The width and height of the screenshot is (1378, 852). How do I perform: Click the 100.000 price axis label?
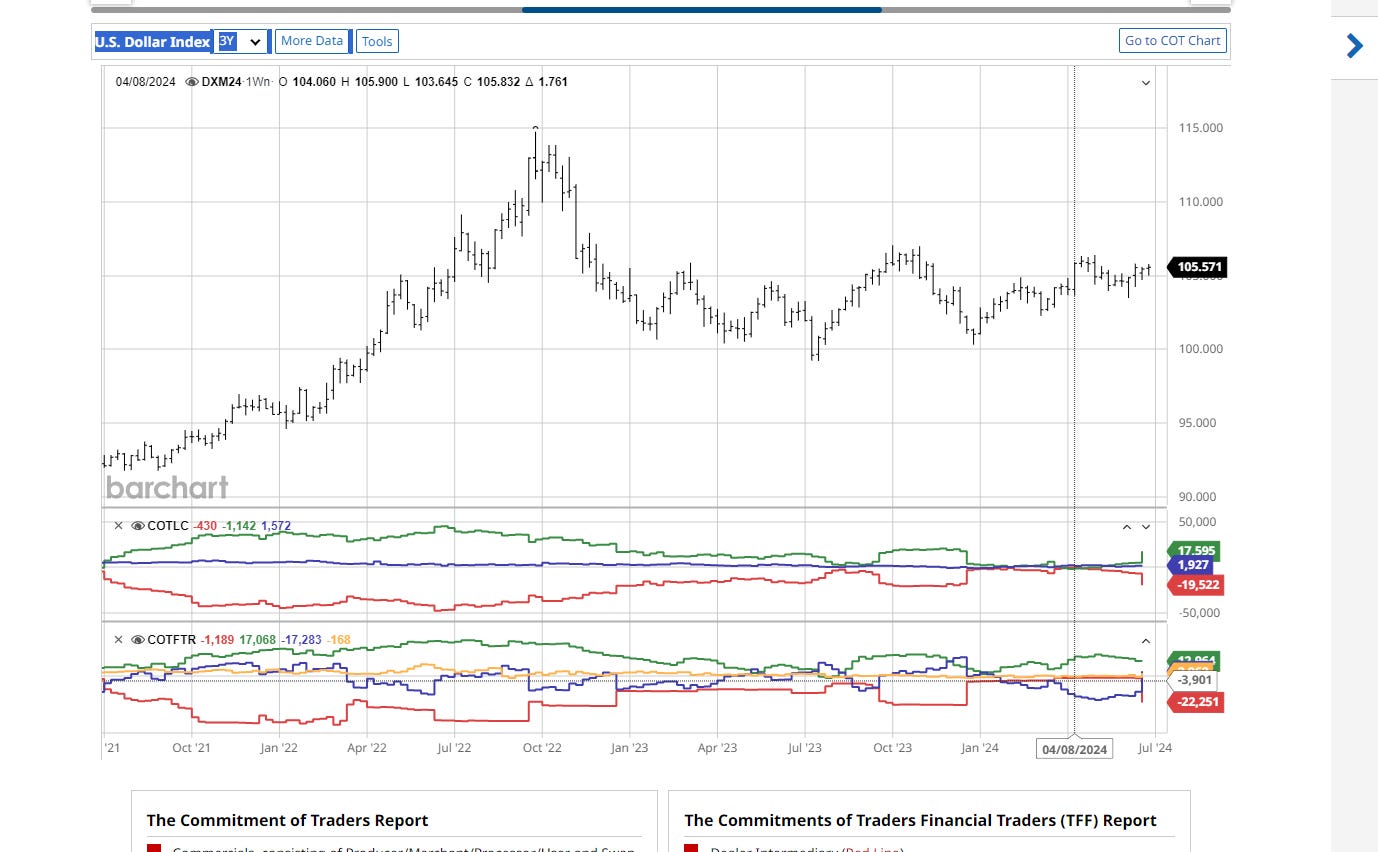pyautogui.click(x=1200, y=349)
